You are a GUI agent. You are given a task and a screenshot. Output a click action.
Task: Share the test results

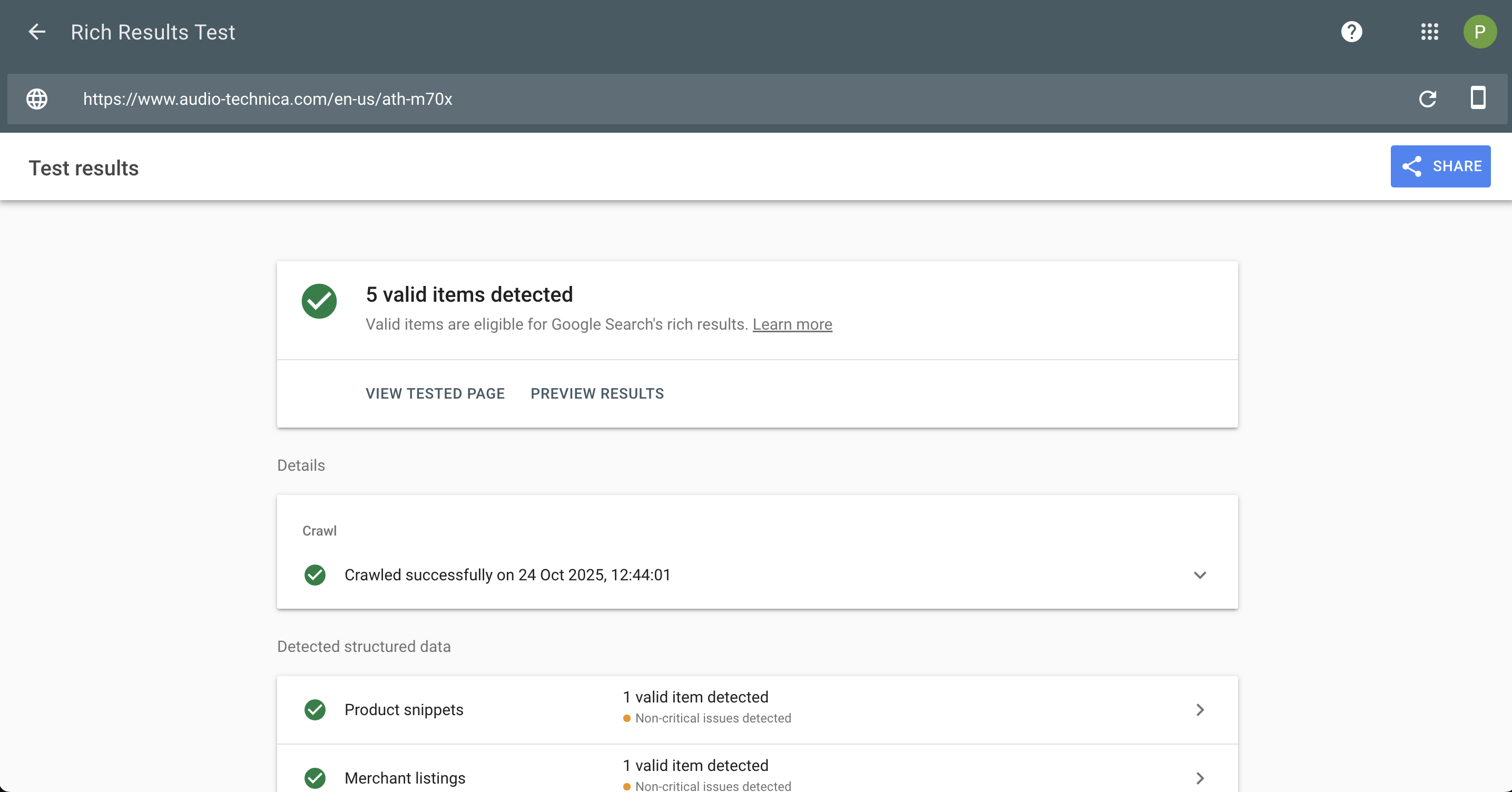click(x=1440, y=166)
